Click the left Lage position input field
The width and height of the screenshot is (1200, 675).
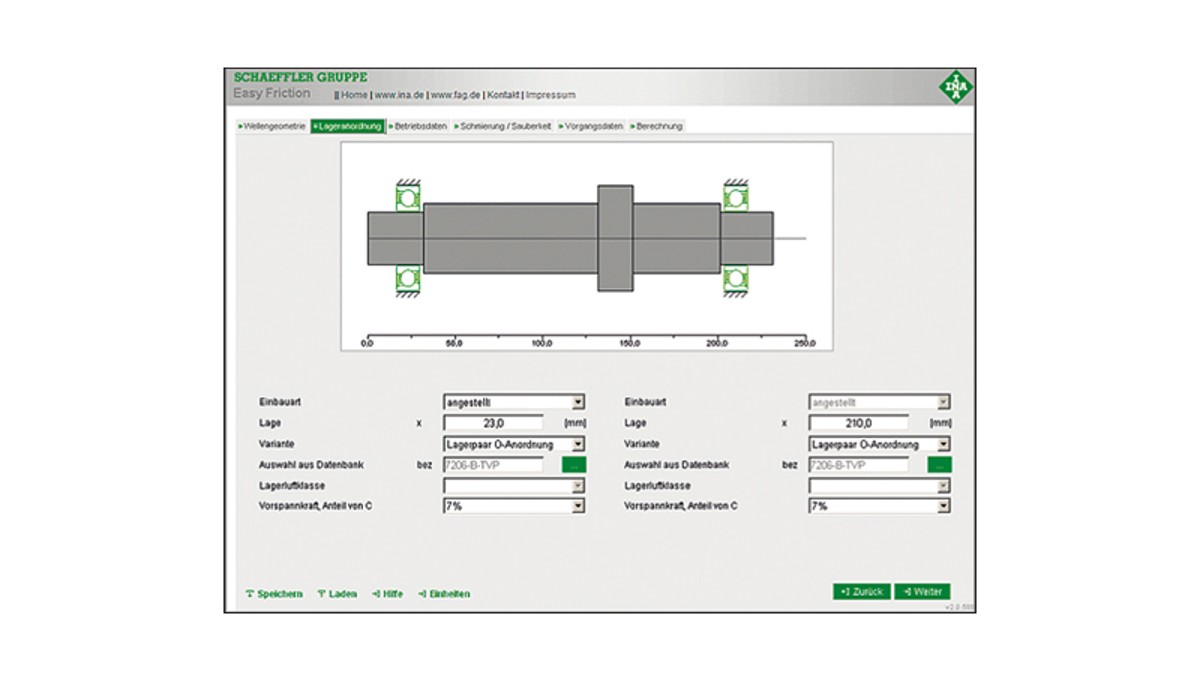493,423
